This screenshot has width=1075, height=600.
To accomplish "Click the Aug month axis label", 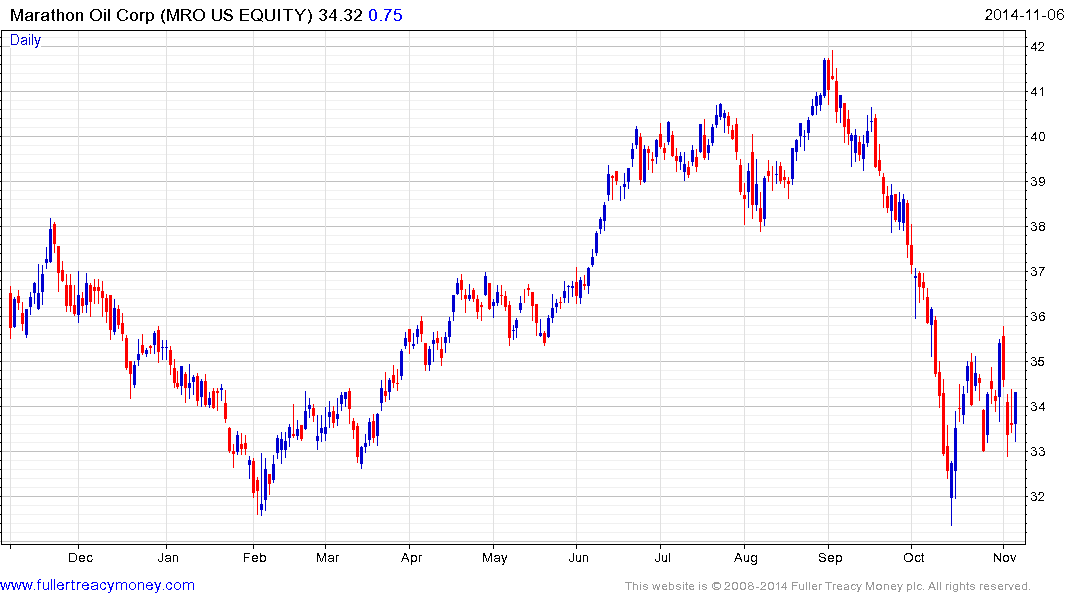I will click(746, 557).
